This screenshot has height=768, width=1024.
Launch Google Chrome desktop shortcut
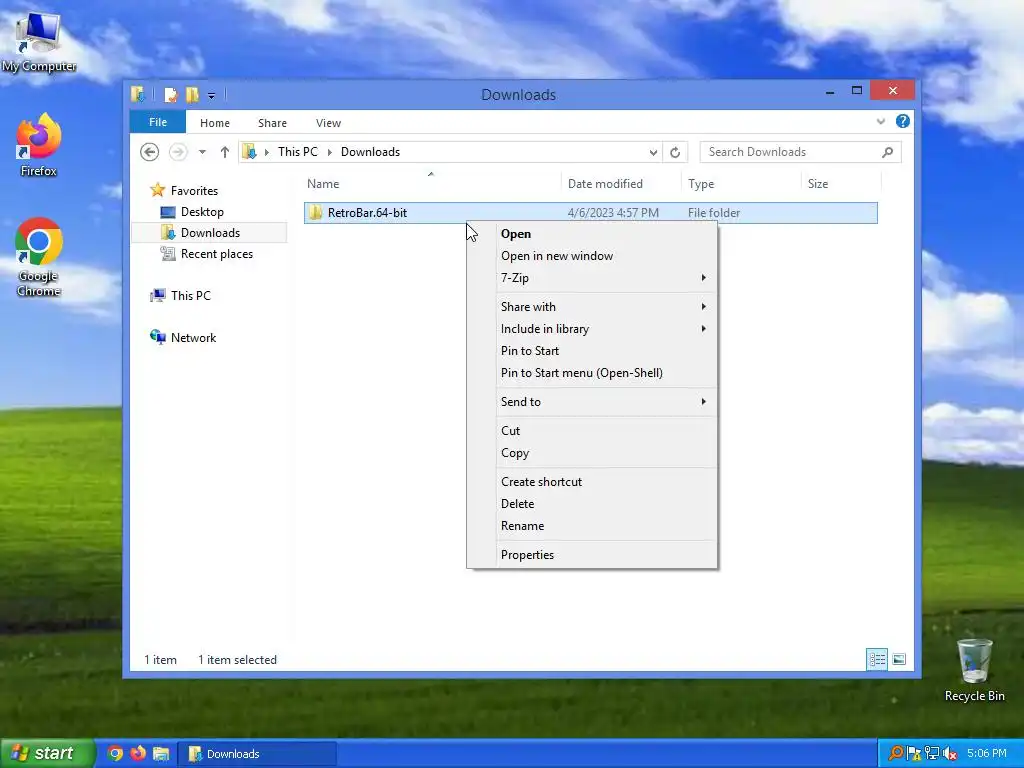coord(39,257)
